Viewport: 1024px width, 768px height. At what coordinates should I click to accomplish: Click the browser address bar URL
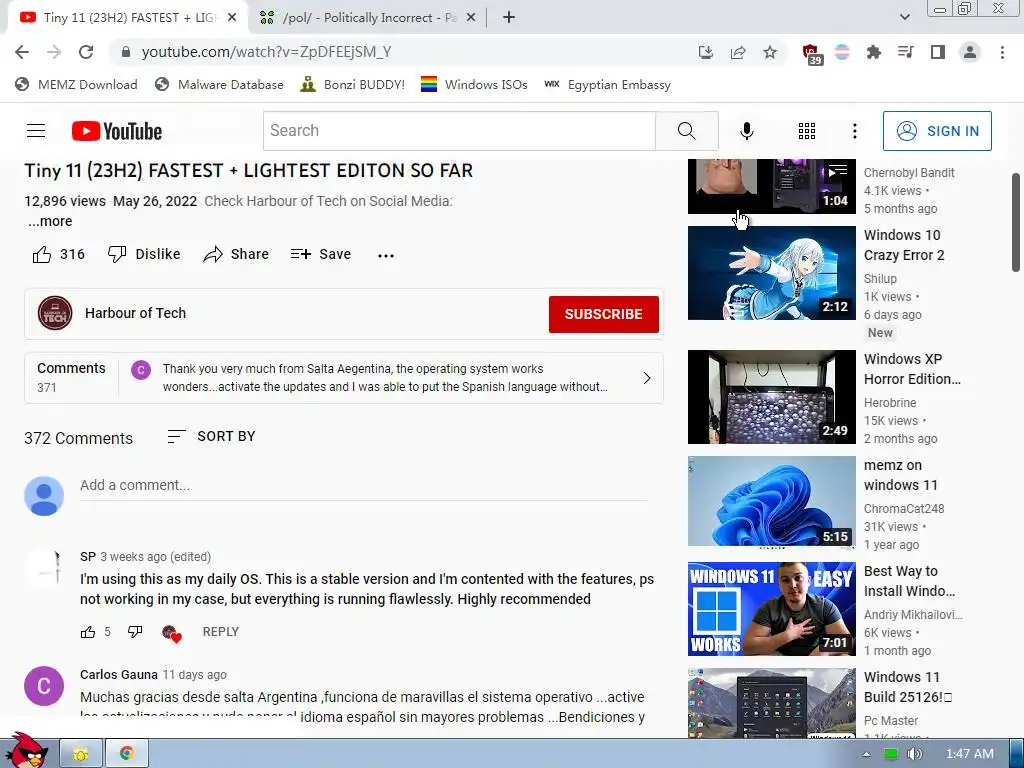click(x=266, y=52)
